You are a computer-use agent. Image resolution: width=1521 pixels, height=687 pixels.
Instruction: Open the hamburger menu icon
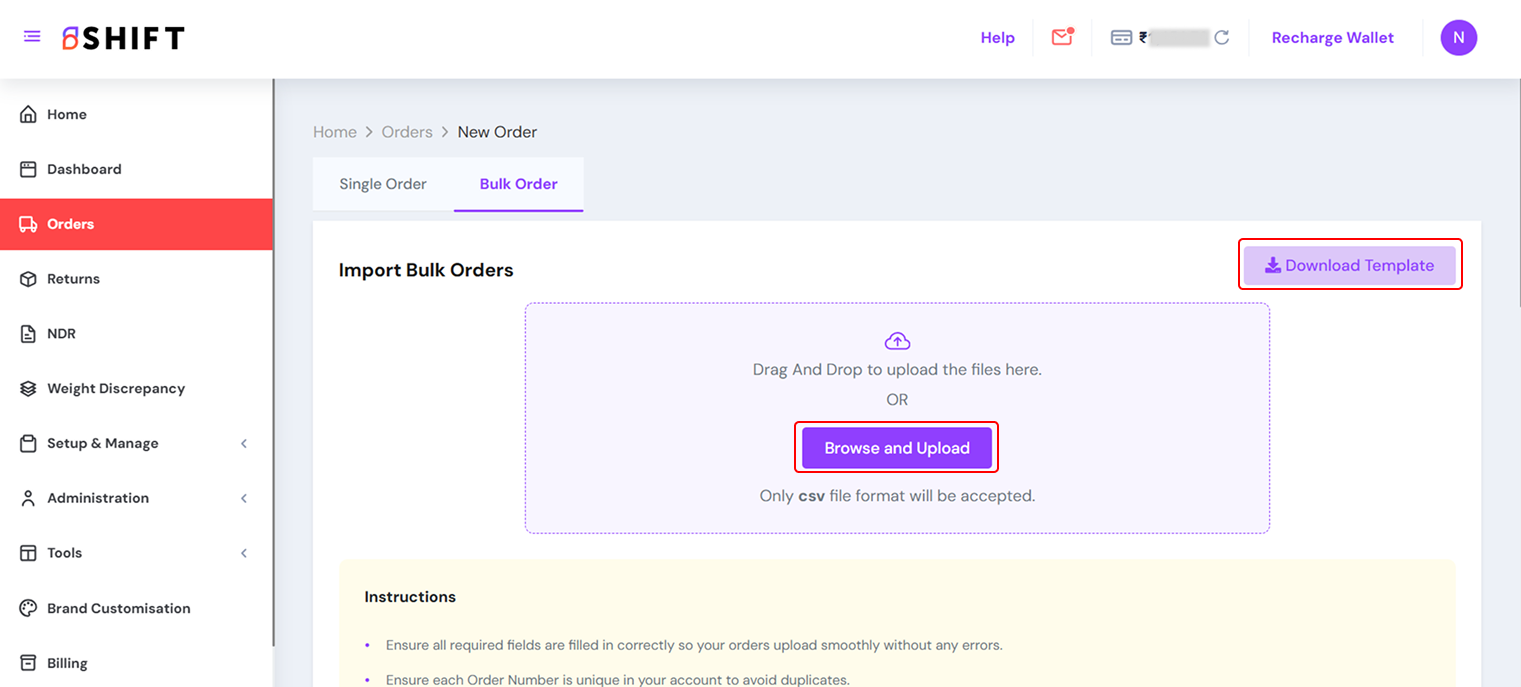pyautogui.click(x=32, y=37)
